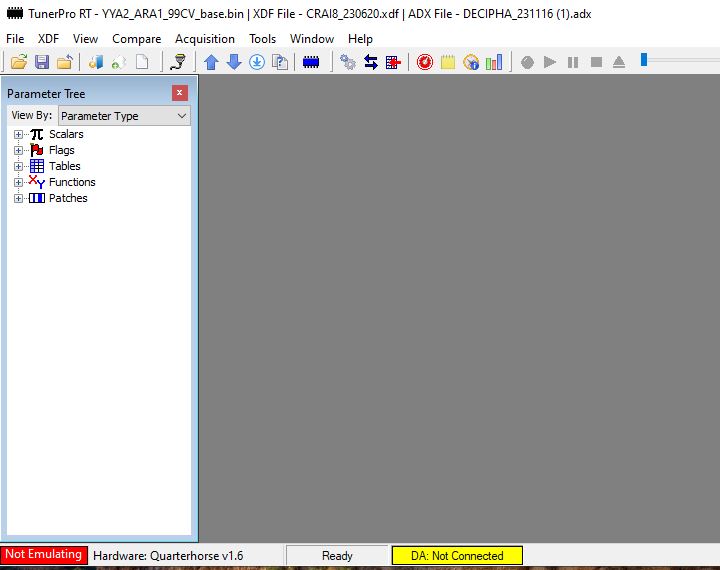Click the compare arrows toolbar icon

(x=371, y=62)
